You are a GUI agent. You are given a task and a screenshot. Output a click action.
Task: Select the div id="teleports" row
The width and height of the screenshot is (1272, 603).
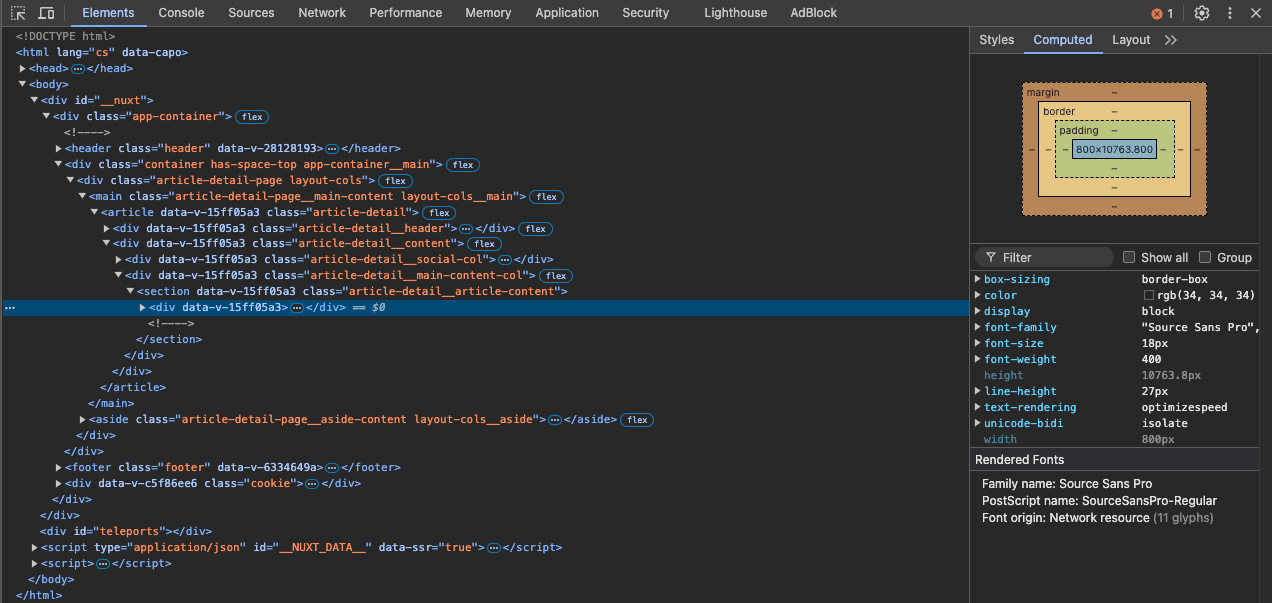[x=125, y=532]
